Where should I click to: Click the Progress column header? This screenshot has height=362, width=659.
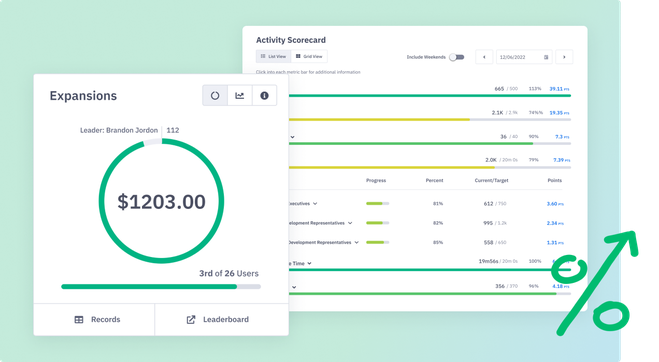pyautogui.click(x=376, y=180)
